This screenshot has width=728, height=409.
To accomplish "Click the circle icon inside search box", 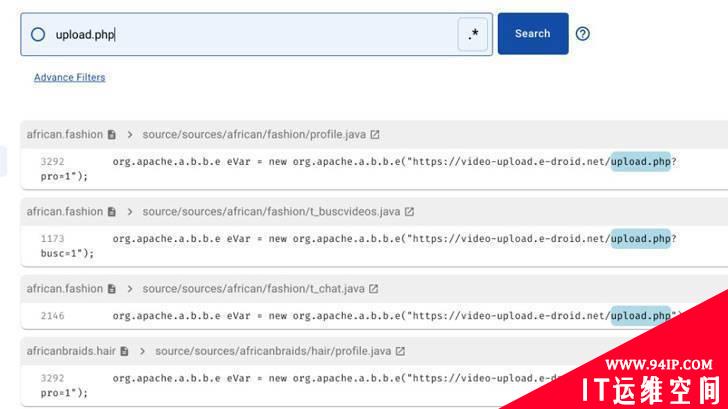I will coord(38,34).
